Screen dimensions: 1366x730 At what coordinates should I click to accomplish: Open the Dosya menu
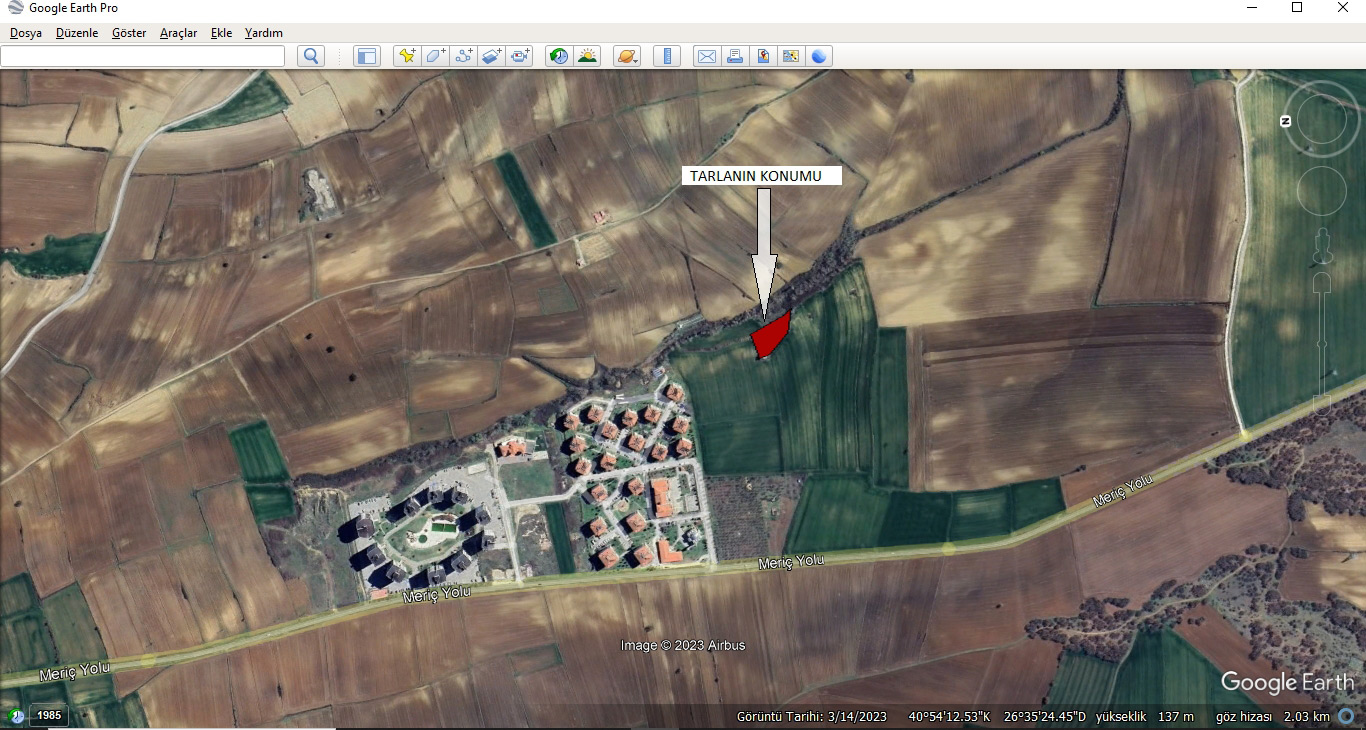click(x=26, y=33)
